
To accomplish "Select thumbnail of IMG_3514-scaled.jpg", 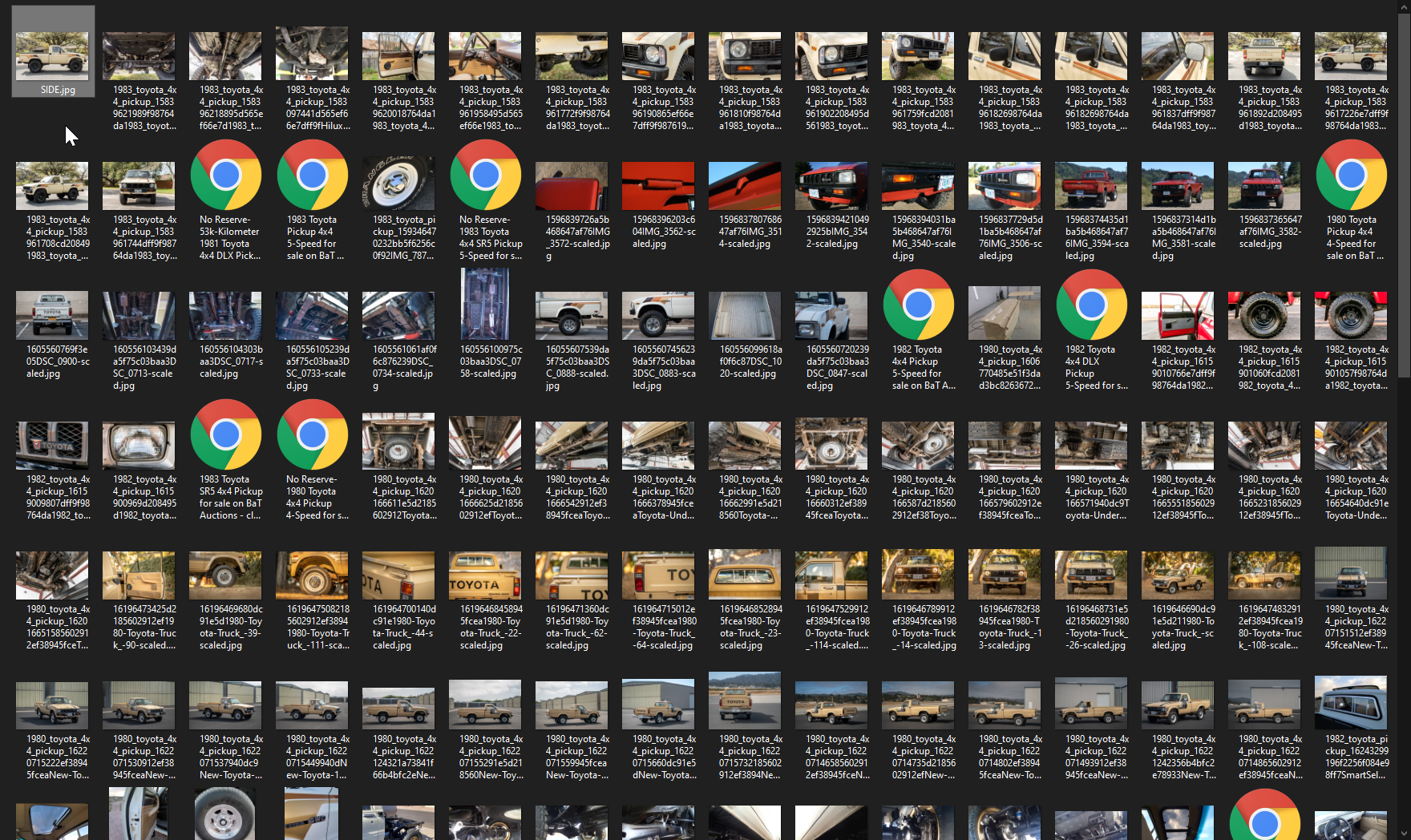I will point(745,186).
